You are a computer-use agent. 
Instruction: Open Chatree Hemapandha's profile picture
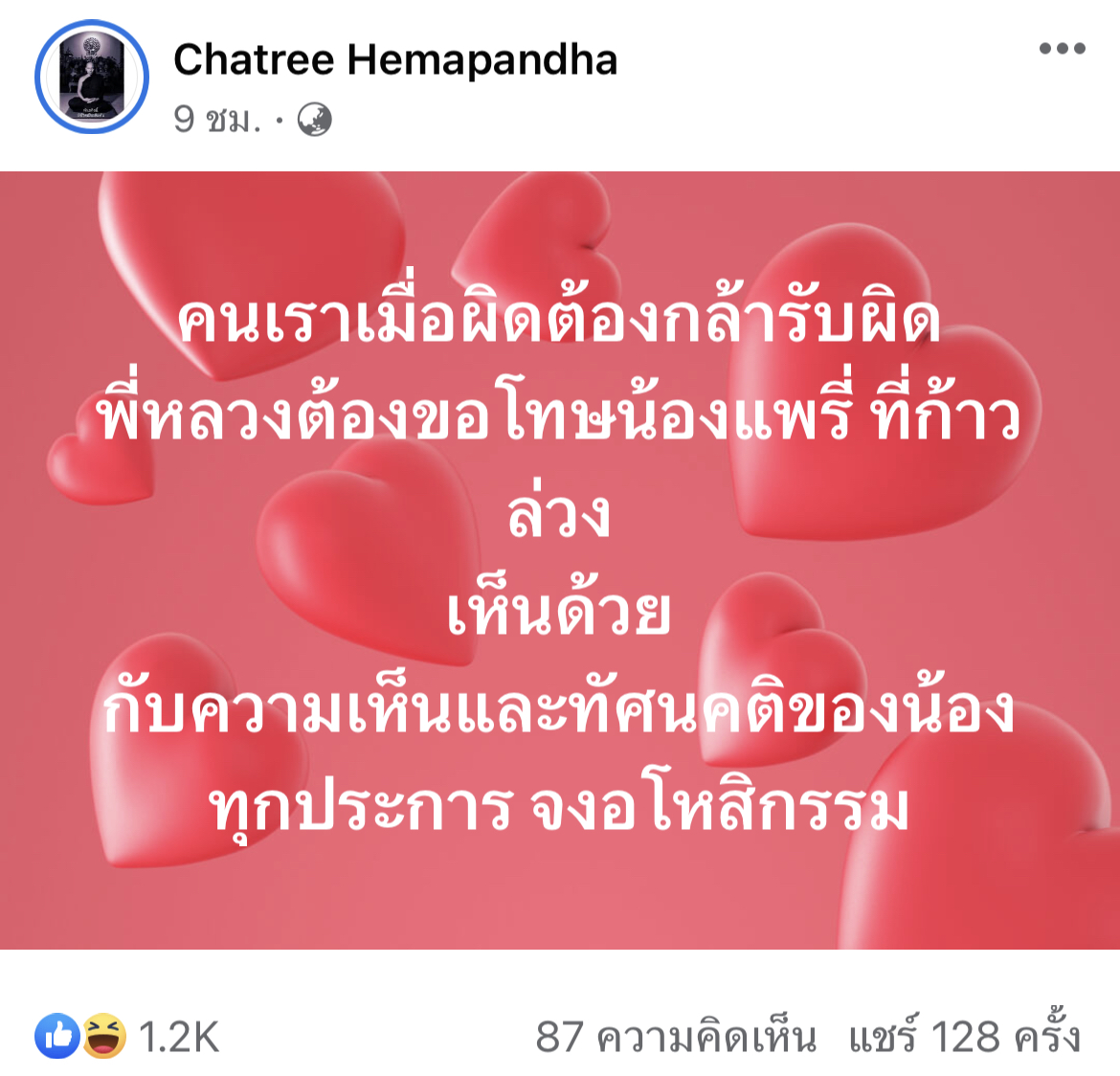(x=92, y=77)
